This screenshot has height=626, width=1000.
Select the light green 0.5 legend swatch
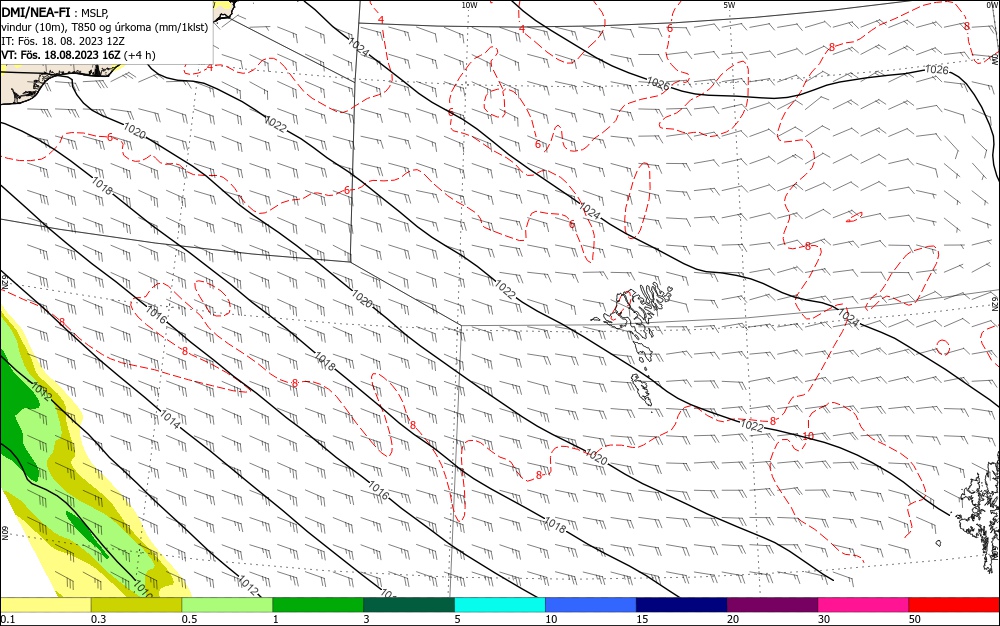point(227,605)
